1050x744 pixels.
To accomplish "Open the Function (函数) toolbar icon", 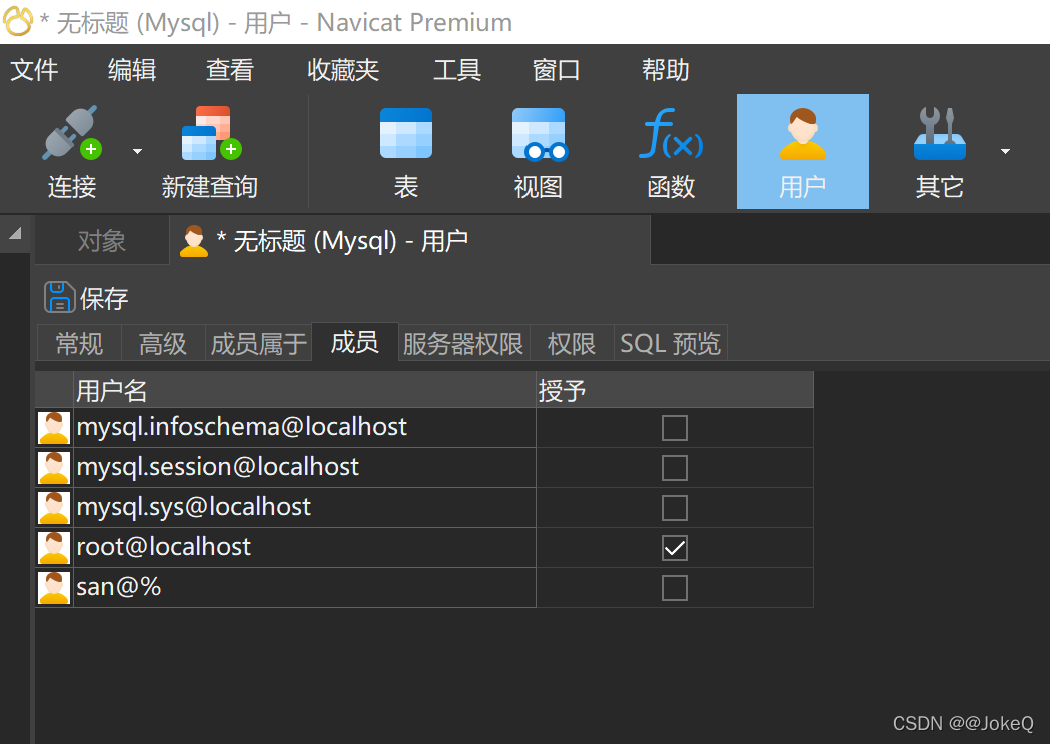I will point(671,133).
